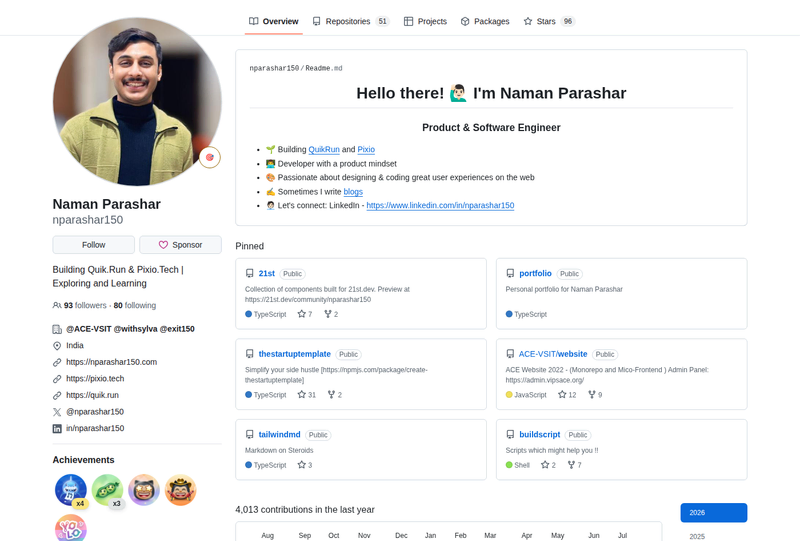Click the status emoji badge on avatar
Image resolution: width=800 pixels, height=541 pixels.
coord(210,157)
